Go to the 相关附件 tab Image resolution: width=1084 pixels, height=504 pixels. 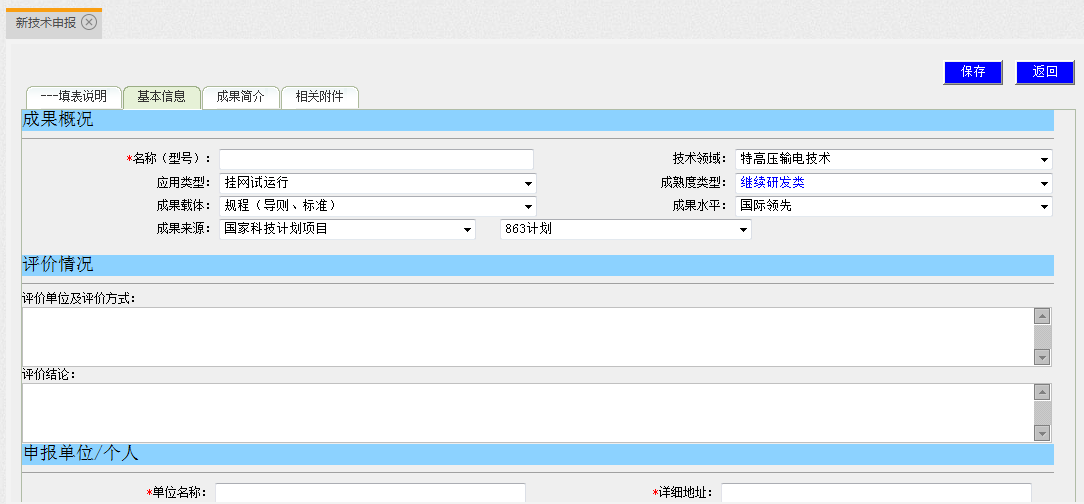pyautogui.click(x=319, y=97)
